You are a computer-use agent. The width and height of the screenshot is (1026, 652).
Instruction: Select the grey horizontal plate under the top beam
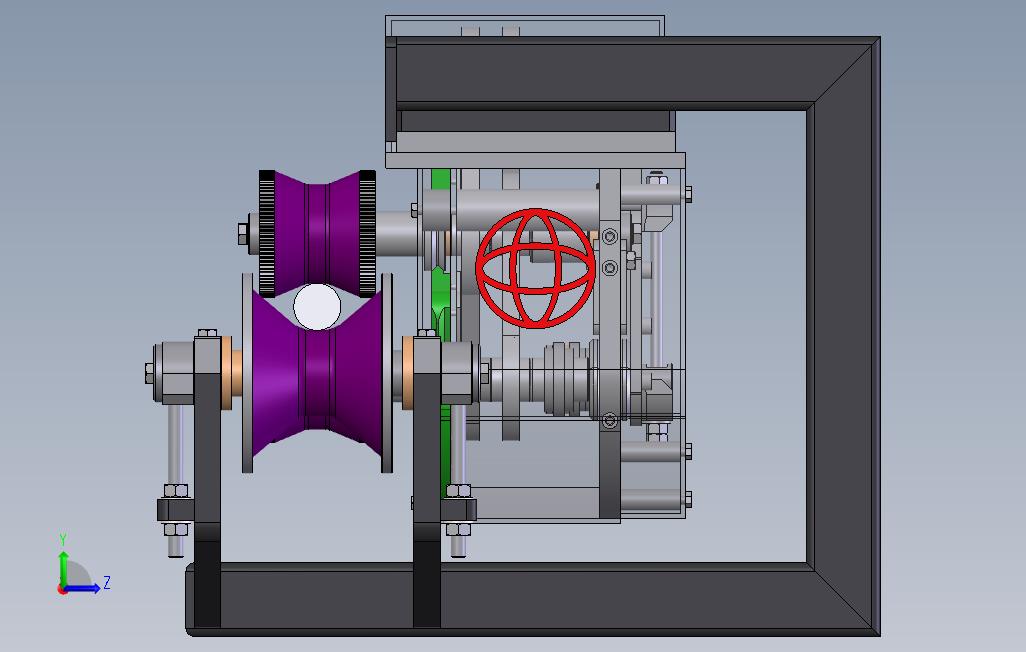click(x=535, y=160)
